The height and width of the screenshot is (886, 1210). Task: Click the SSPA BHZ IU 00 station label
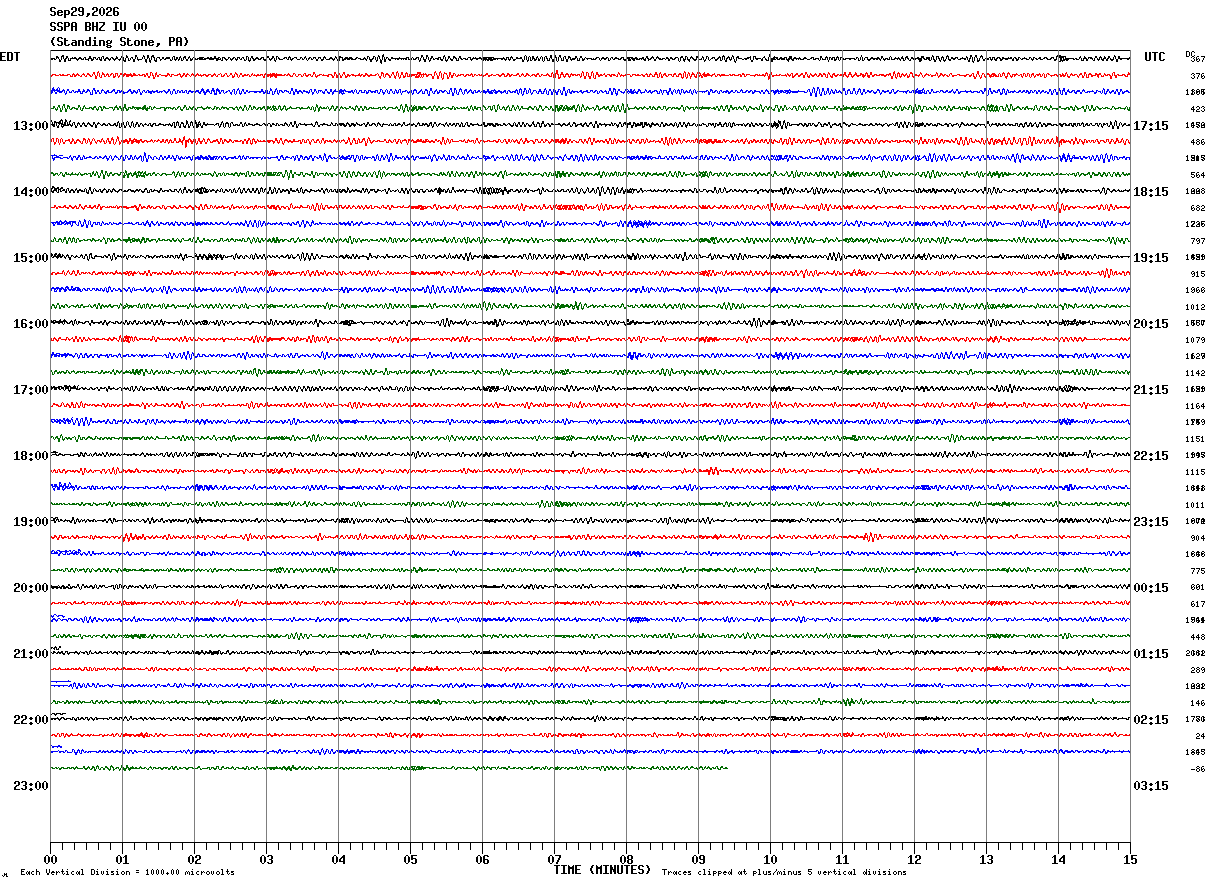99,27
